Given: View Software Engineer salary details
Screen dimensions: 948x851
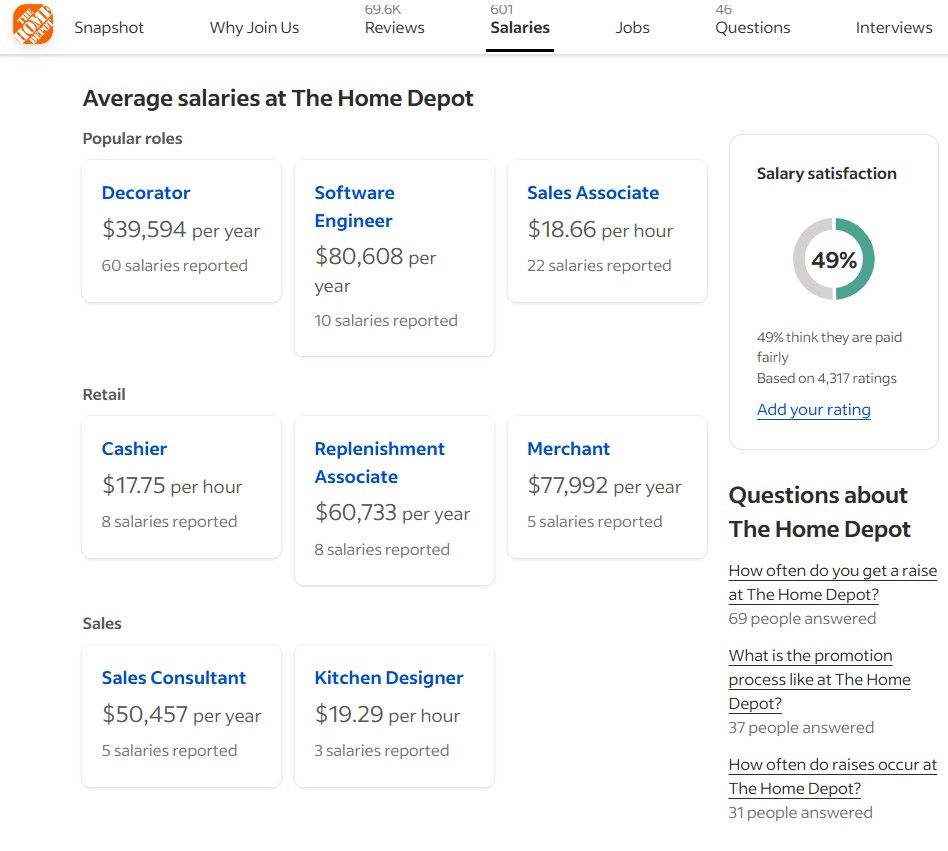Looking at the screenshot, I should [x=354, y=207].
